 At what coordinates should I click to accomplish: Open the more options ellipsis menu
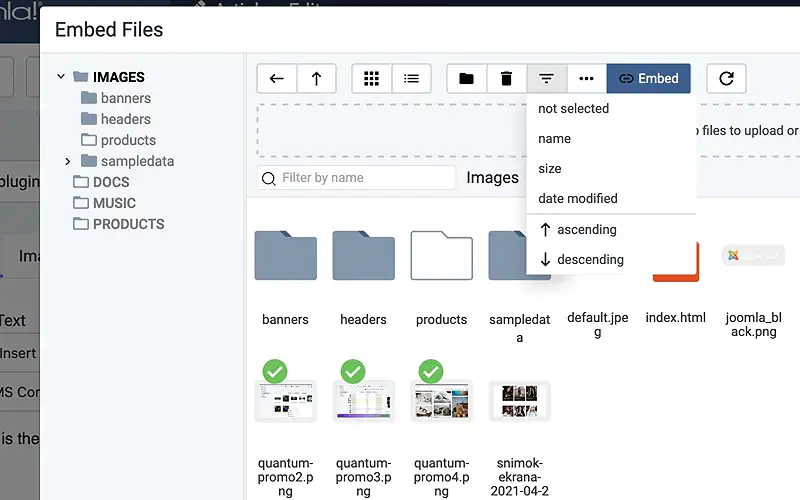click(586, 79)
